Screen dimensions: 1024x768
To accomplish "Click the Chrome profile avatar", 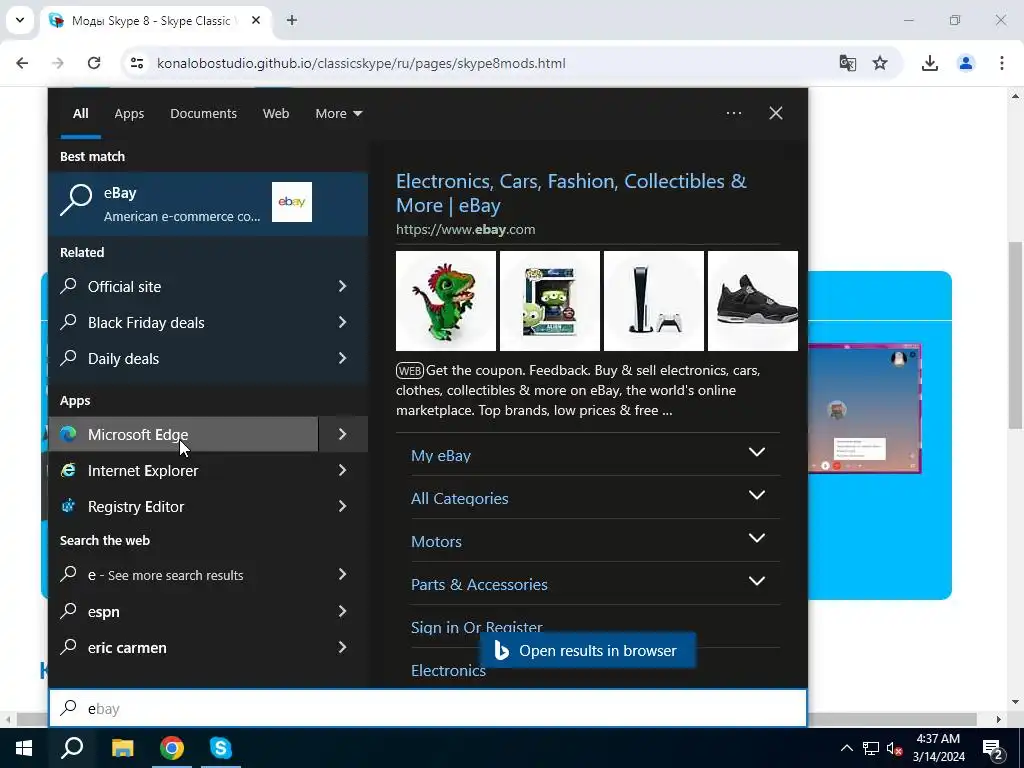I will point(966,63).
